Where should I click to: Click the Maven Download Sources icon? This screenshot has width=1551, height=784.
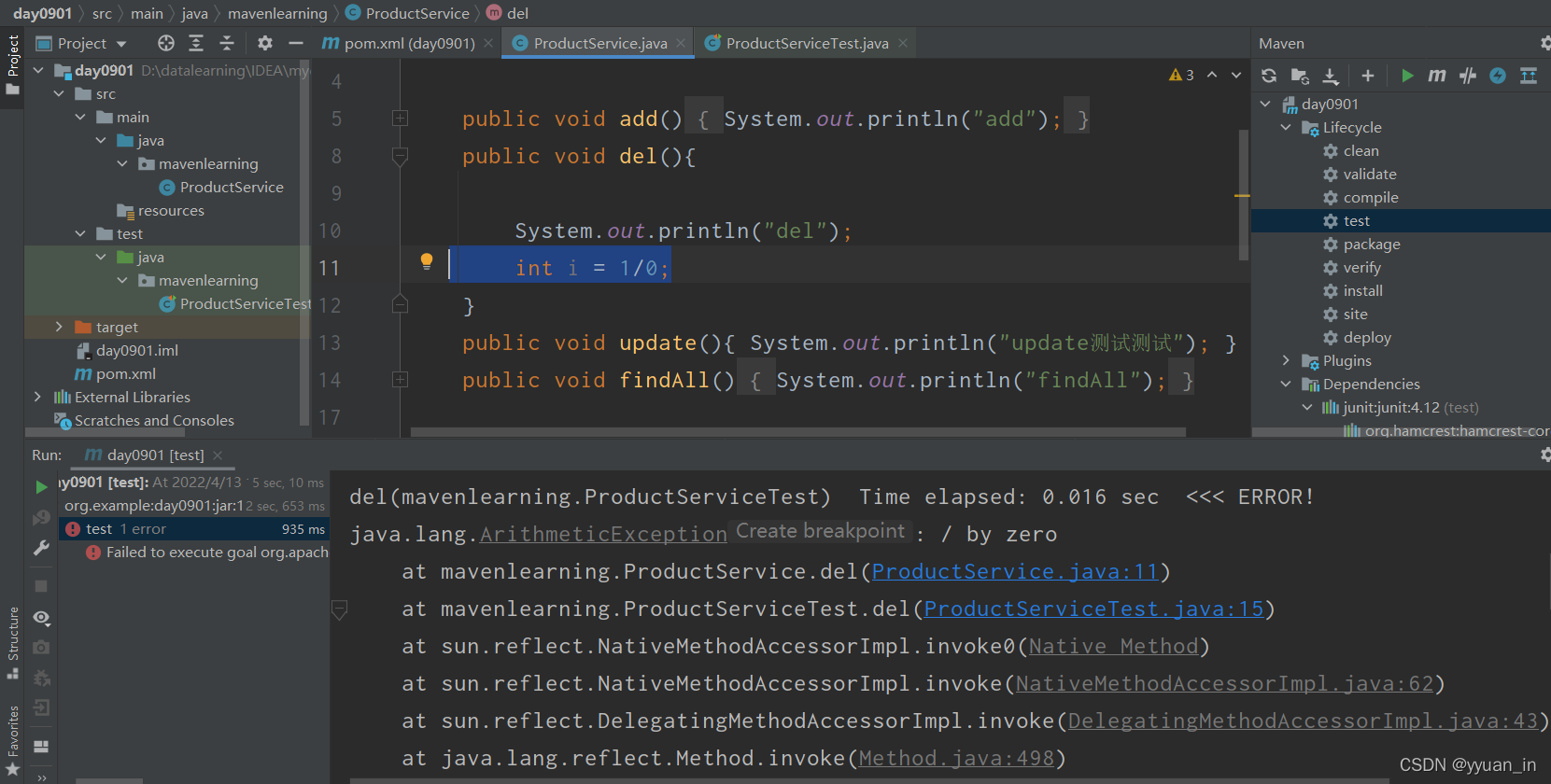[1331, 76]
